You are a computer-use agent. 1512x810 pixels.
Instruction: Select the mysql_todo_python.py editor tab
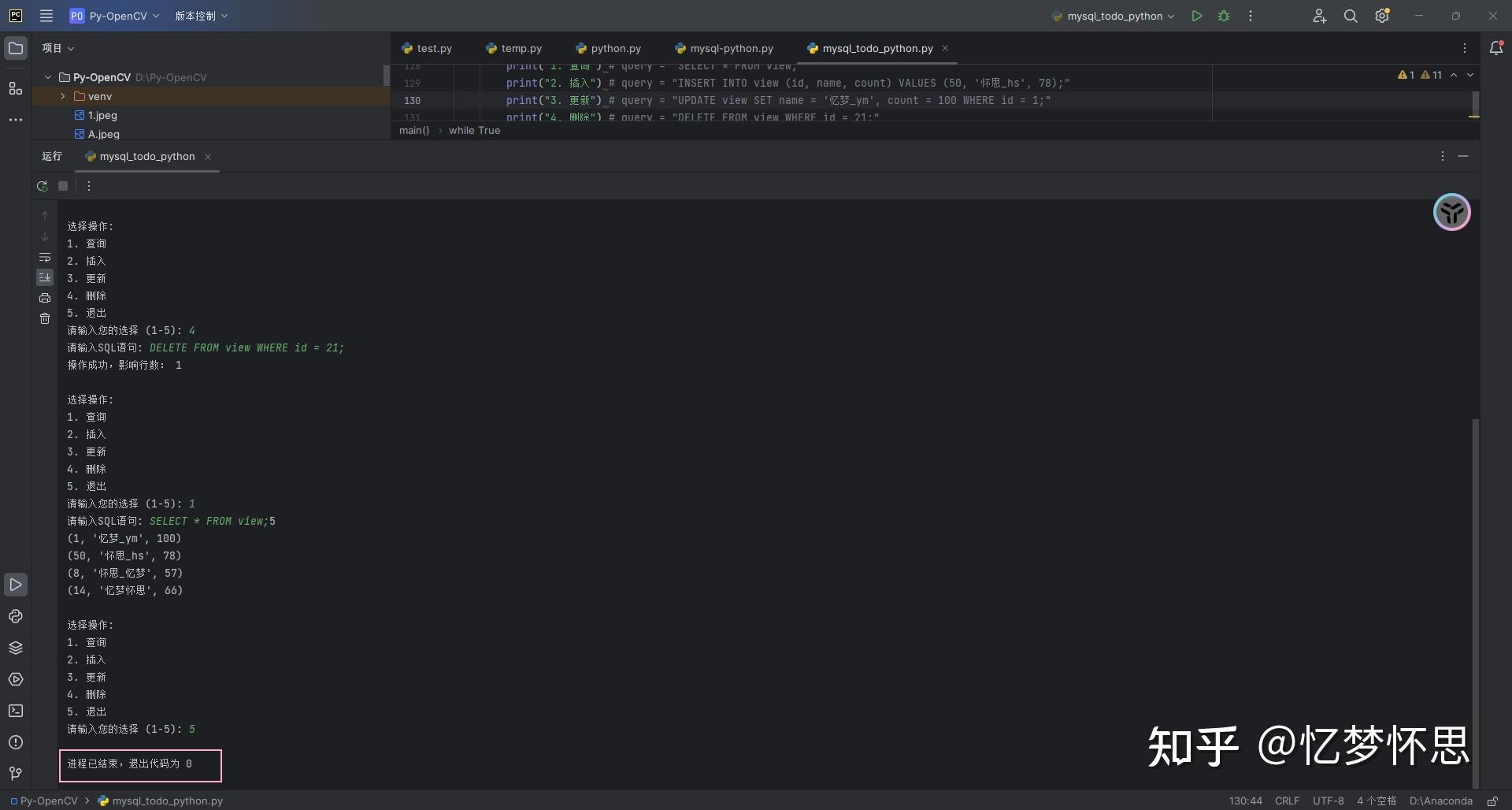[870, 48]
